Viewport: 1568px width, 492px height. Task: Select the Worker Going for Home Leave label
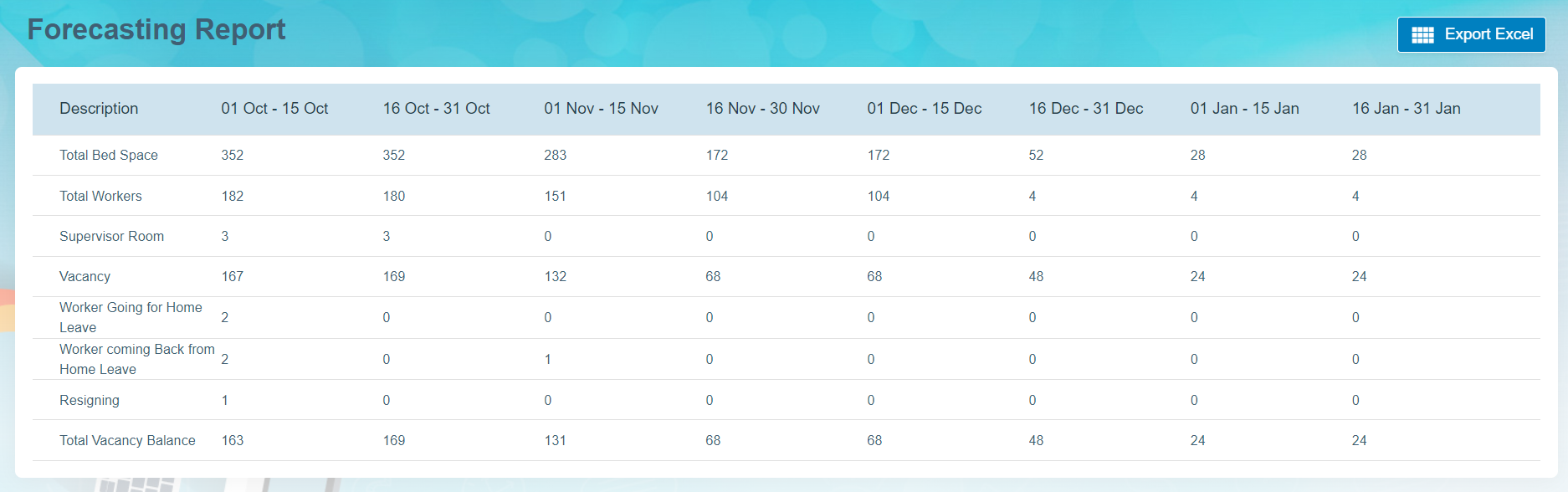[x=131, y=317]
